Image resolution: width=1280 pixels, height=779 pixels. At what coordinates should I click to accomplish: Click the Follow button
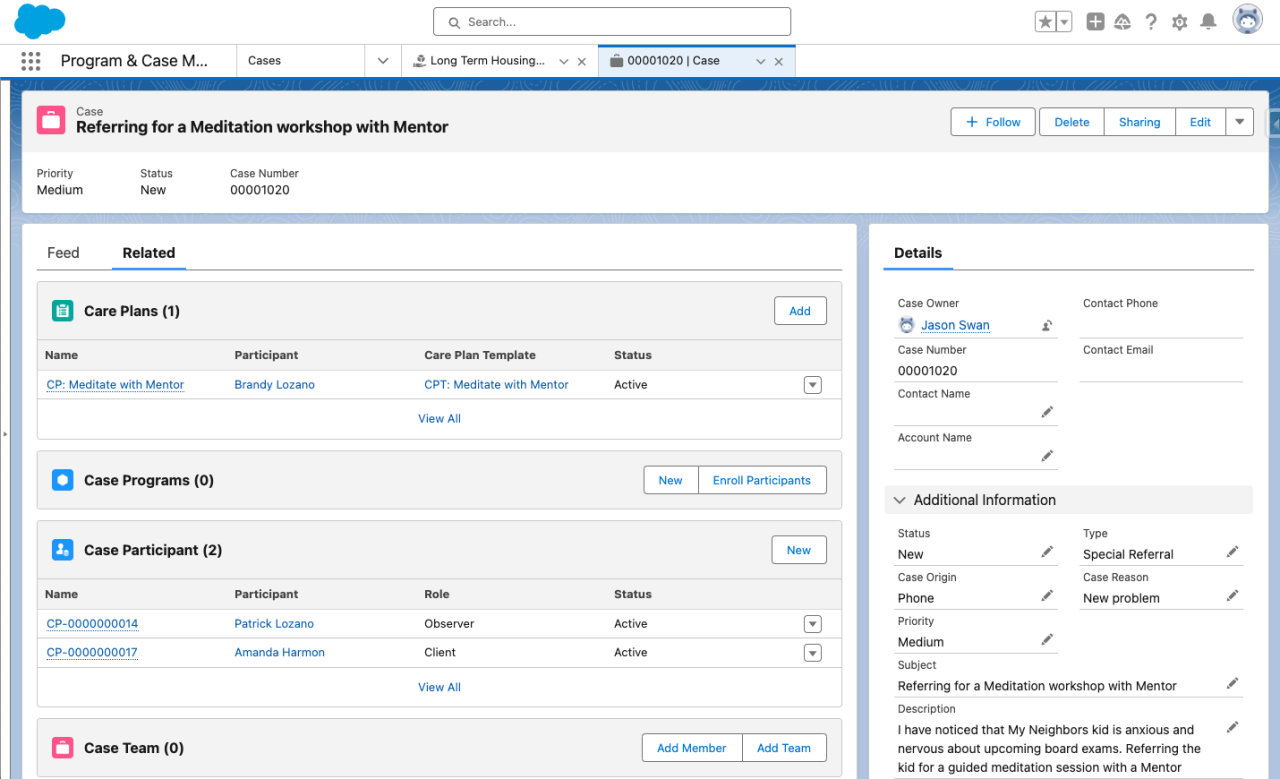coord(993,122)
